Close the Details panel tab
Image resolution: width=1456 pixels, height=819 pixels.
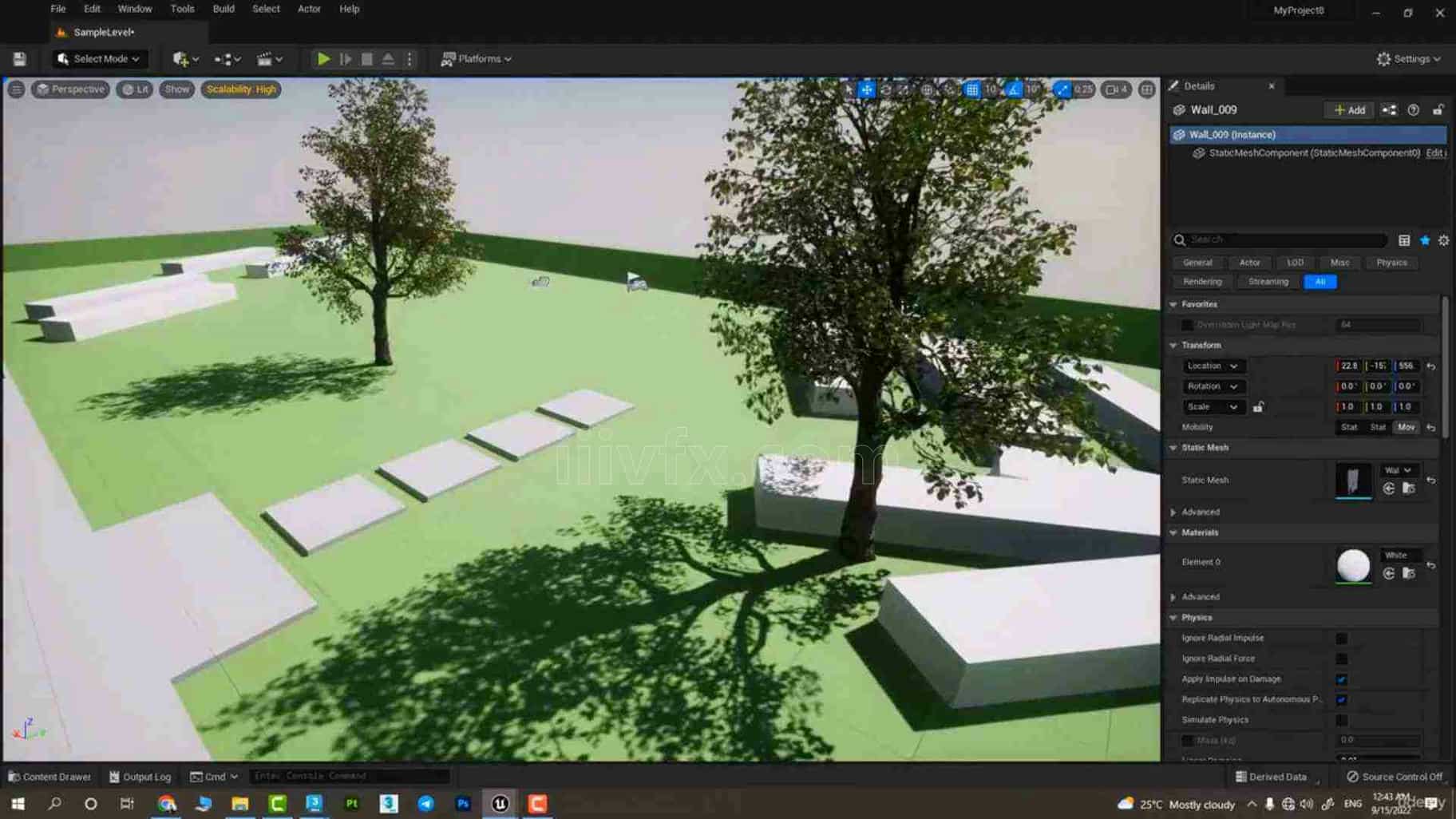[1272, 86]
